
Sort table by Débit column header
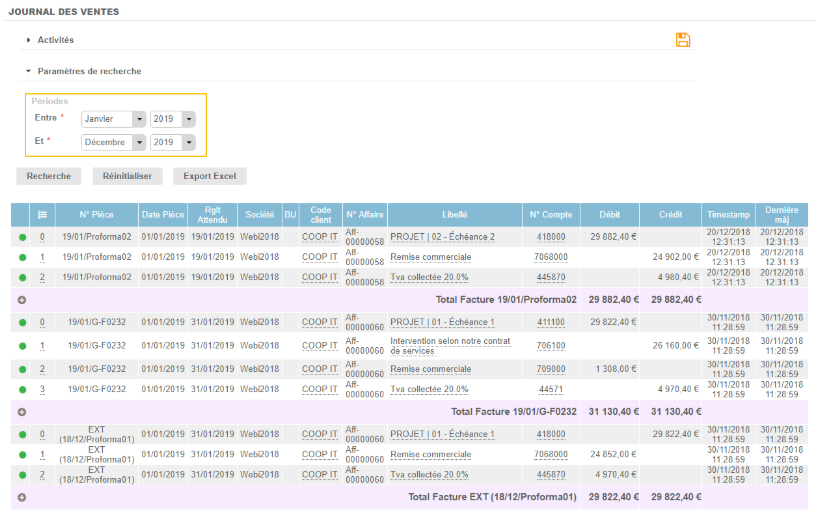pos(609,215)
